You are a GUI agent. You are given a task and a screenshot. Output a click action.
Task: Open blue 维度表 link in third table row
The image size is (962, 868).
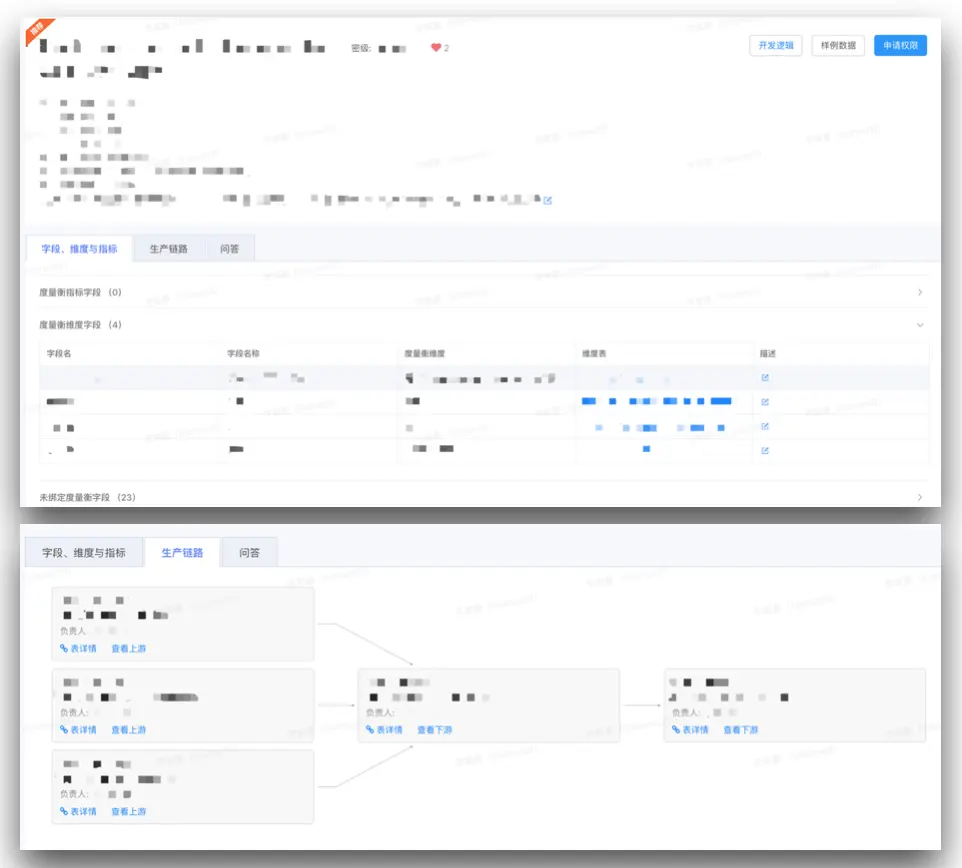660,428
